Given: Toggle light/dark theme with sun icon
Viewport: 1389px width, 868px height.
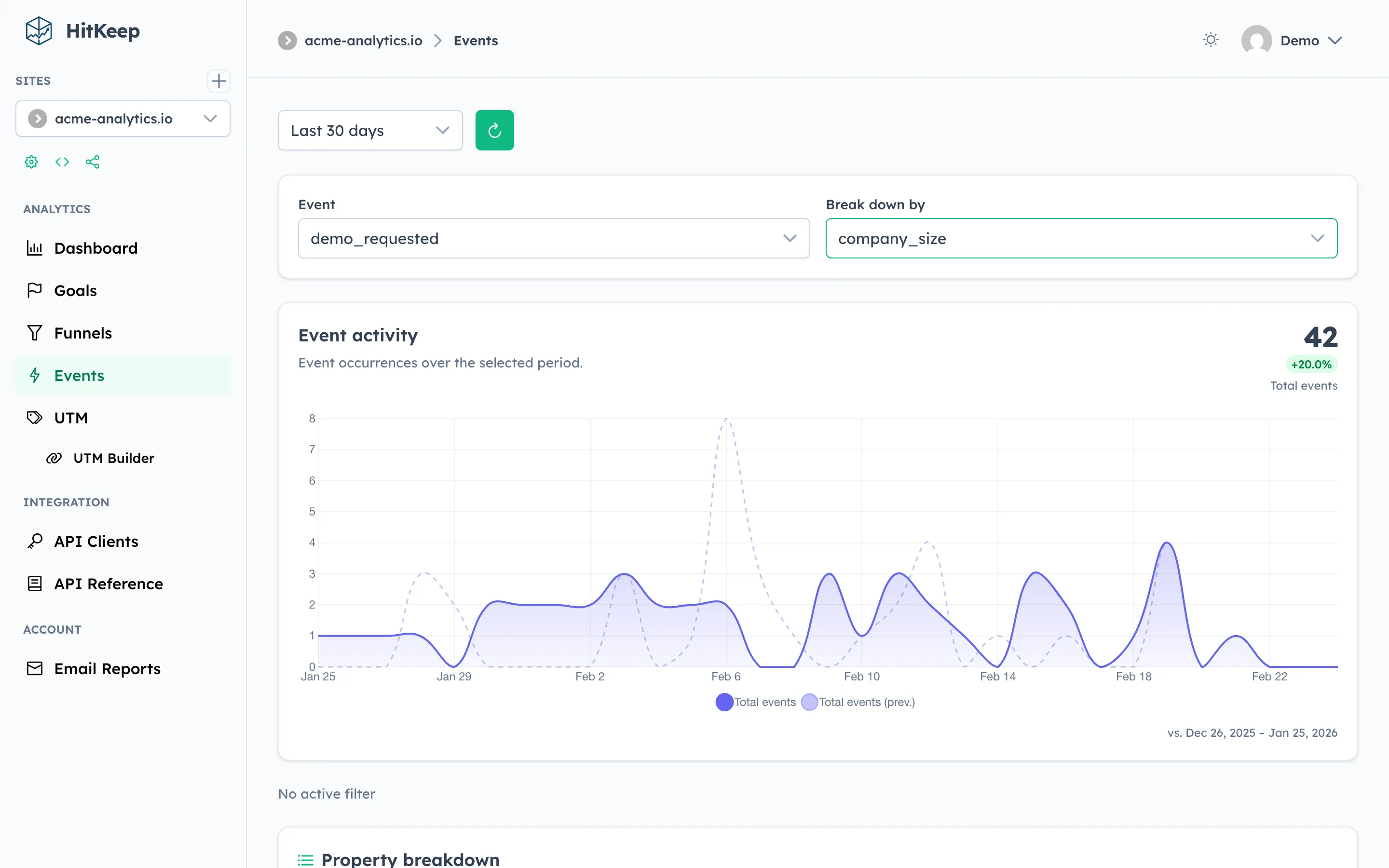Looking at the screenshot, I should tap(1211, 40).
